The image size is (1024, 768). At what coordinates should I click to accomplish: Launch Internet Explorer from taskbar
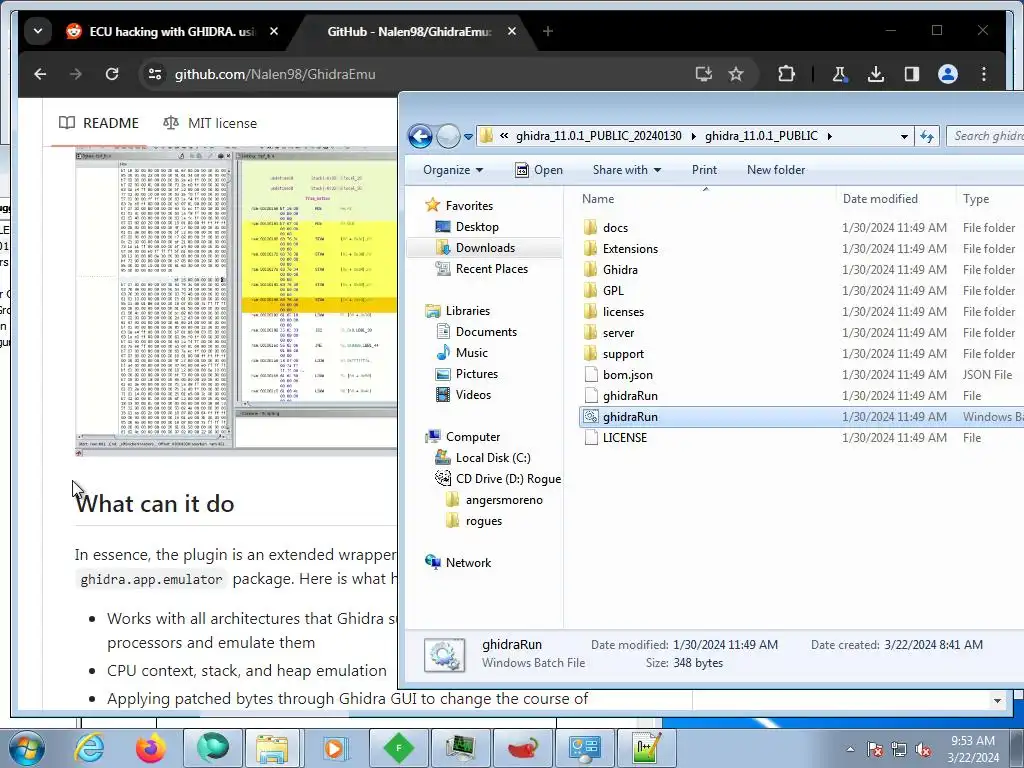89,748
